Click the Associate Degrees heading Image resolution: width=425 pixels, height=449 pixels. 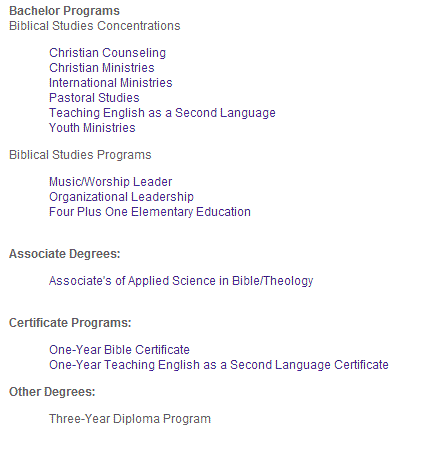(65, 254)
